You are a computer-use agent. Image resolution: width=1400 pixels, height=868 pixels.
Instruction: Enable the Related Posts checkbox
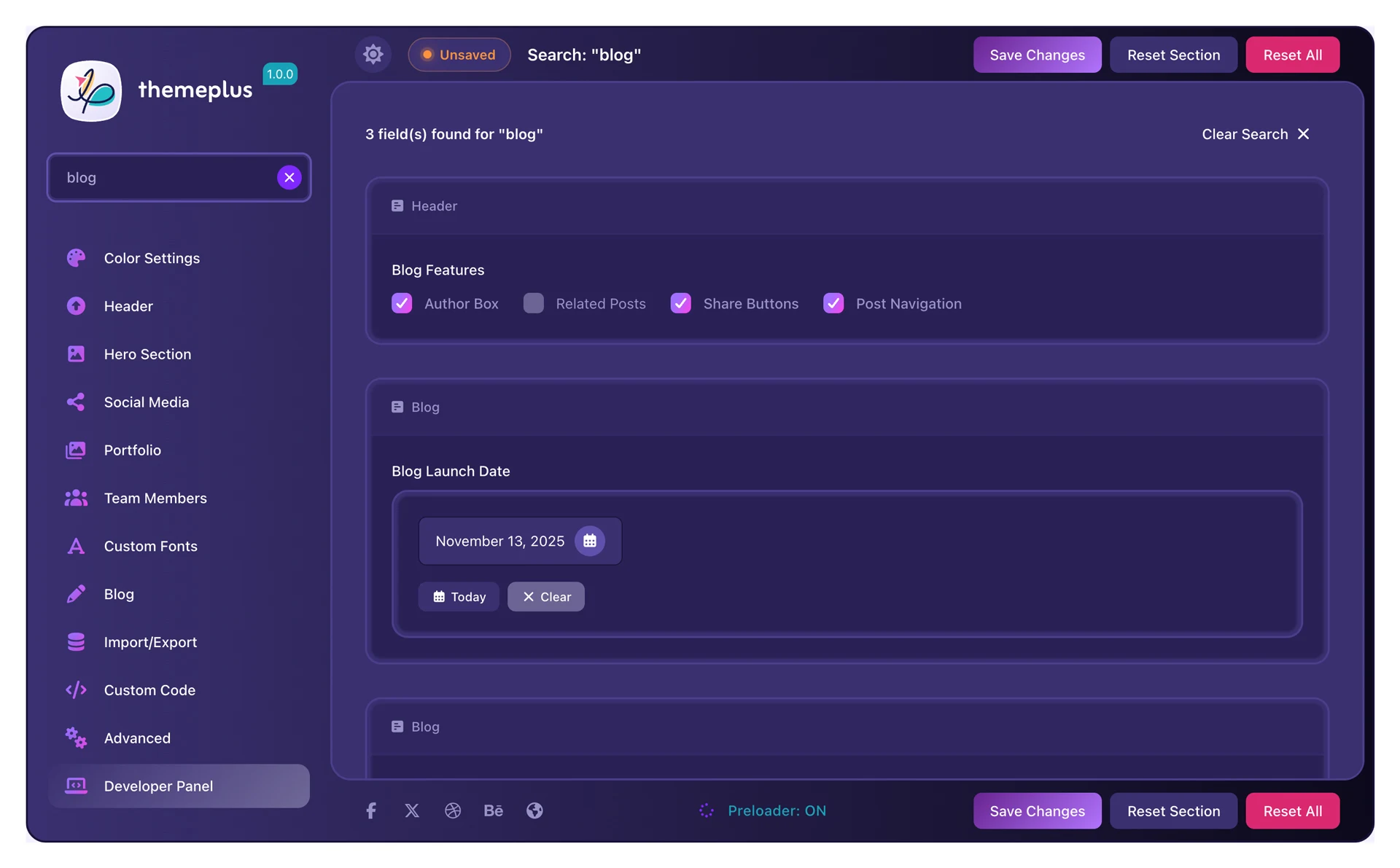(533, 303)
